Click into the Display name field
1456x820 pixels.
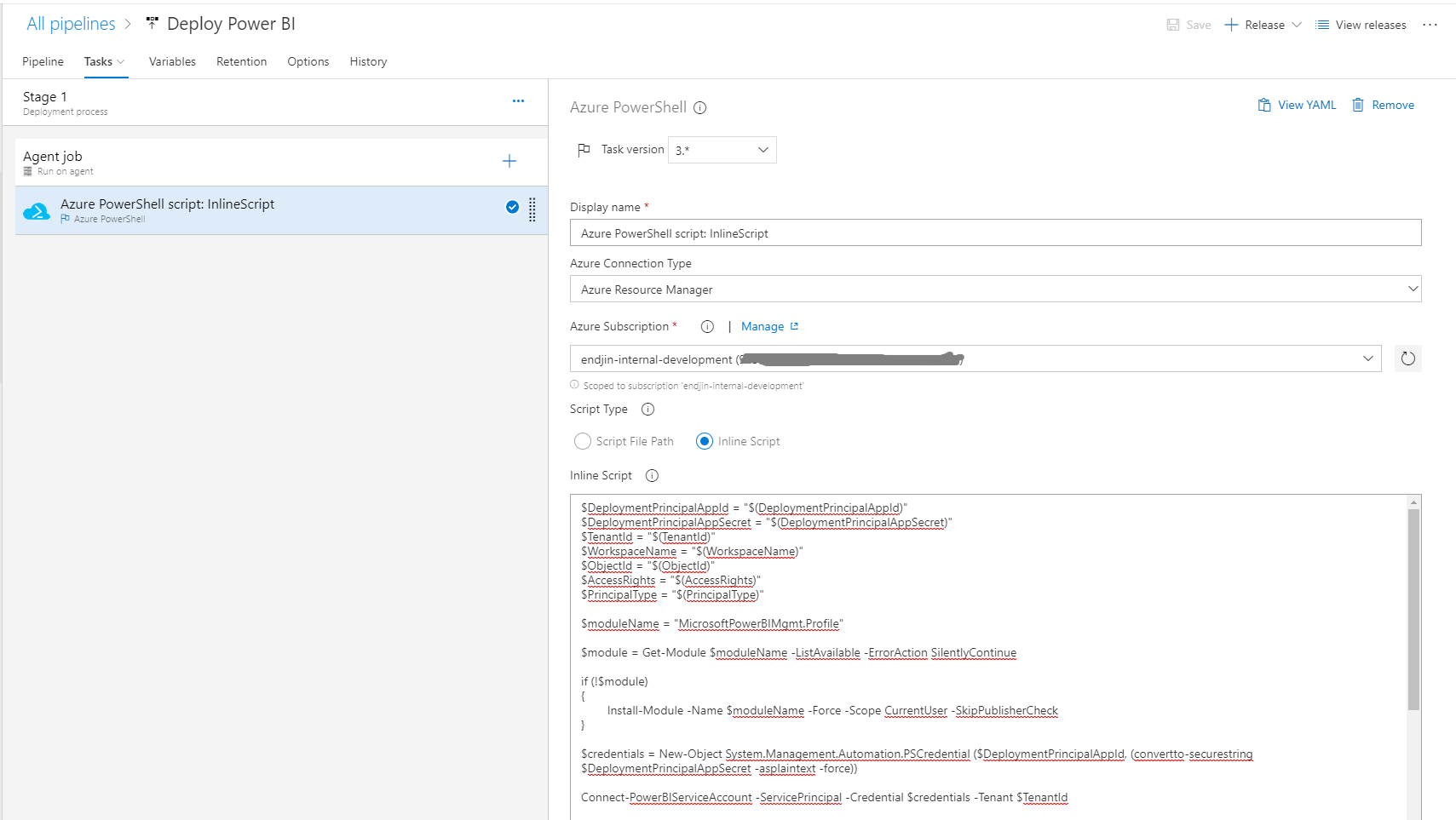(x=995, y=232)
